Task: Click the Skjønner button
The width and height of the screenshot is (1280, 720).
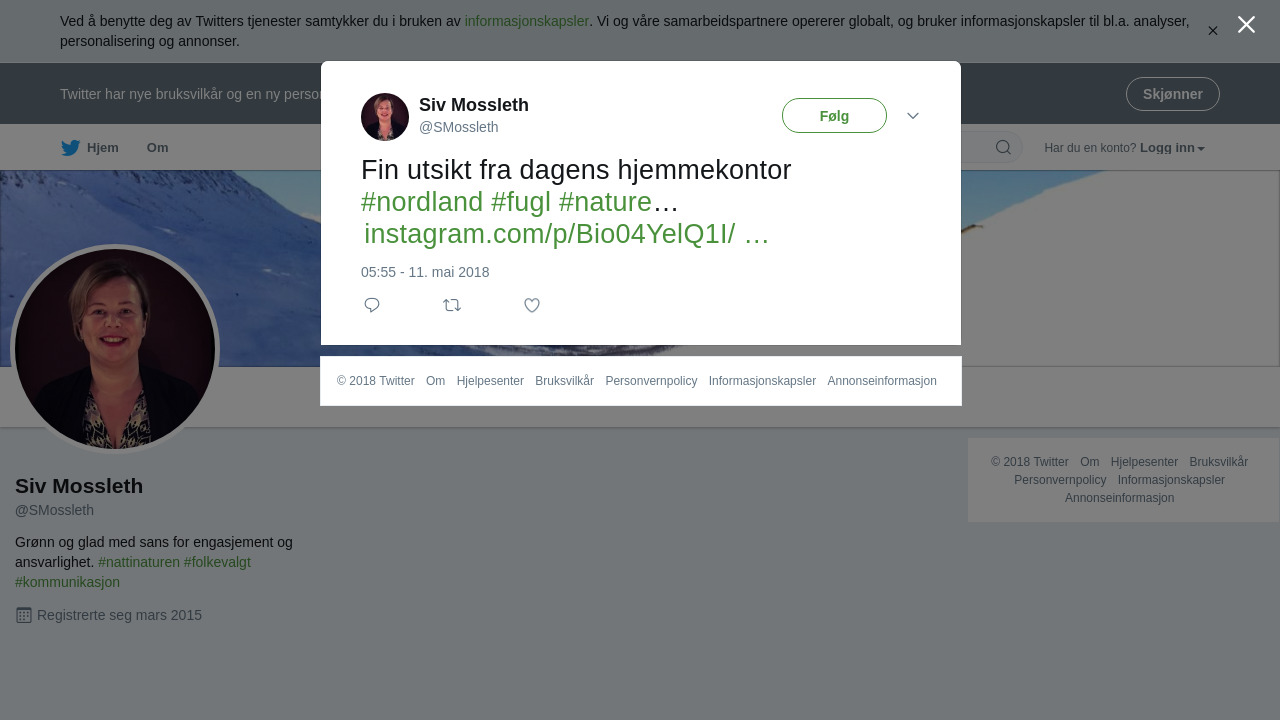Action: pos(1173,94)
